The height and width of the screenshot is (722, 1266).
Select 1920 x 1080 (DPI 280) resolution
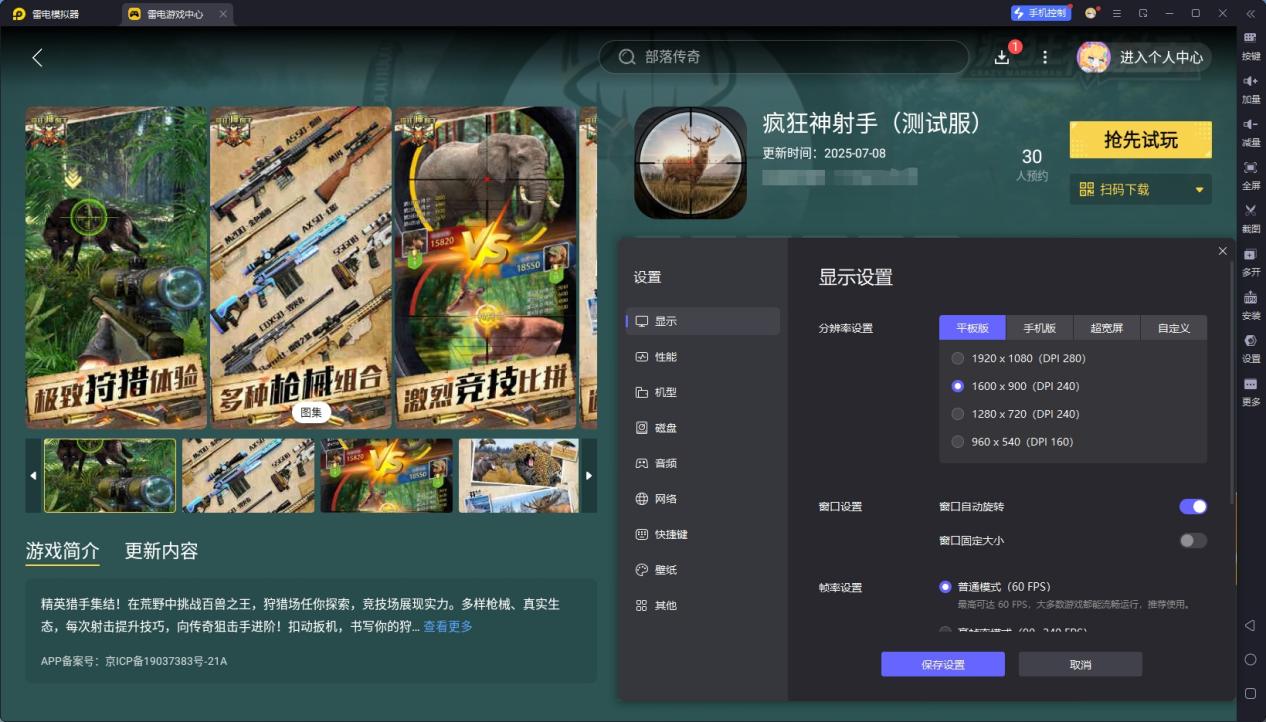pyautogui.click(x=958, y=358)
